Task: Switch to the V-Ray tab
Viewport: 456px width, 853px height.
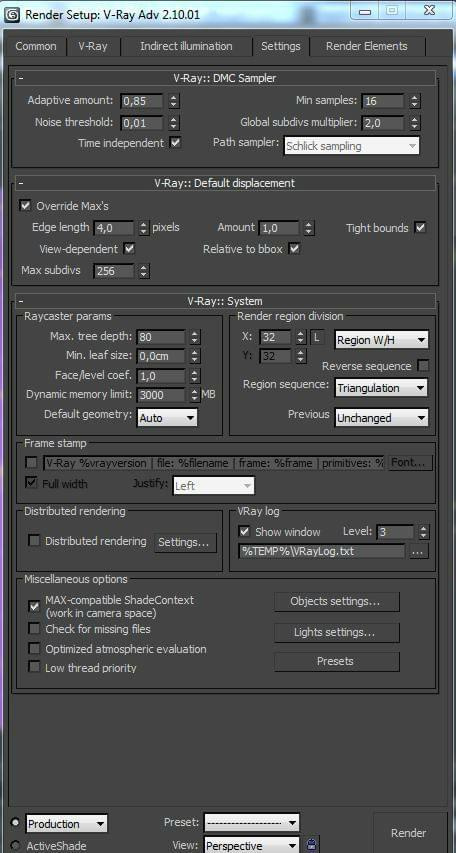Action: point(93,46)
